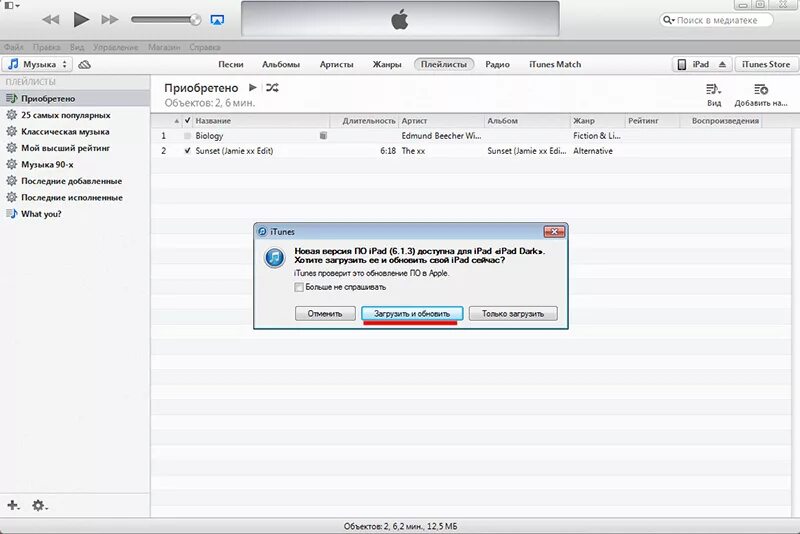Select the Последние добавленные playlist
The image size is (800, 534).
coord(75,181)
